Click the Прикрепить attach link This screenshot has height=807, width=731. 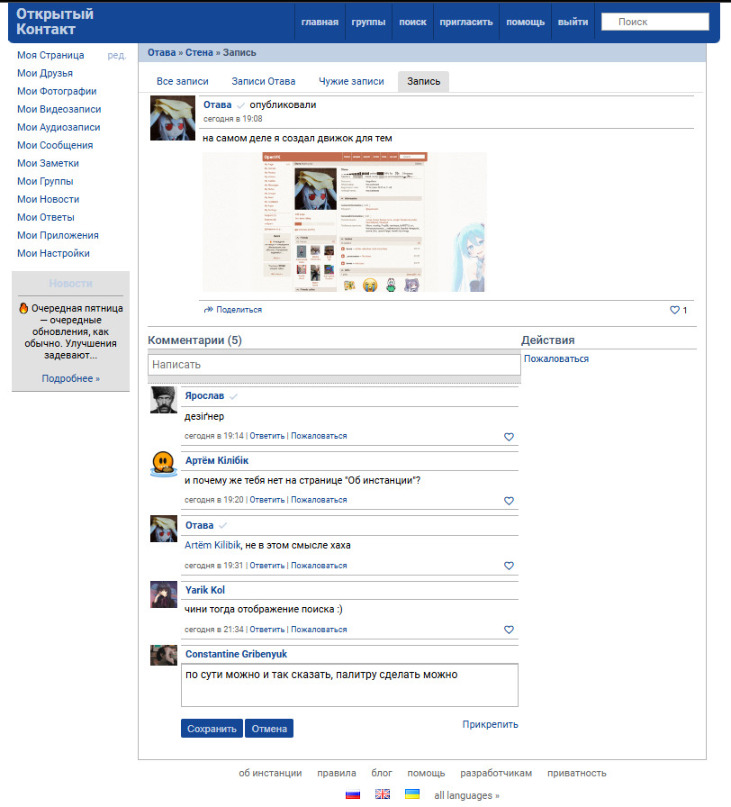coord(490,724)
